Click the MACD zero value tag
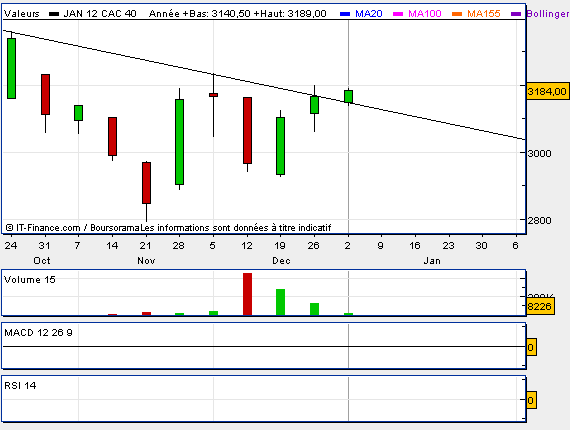This screenshot has width=570, height=430. click(531, 347)
